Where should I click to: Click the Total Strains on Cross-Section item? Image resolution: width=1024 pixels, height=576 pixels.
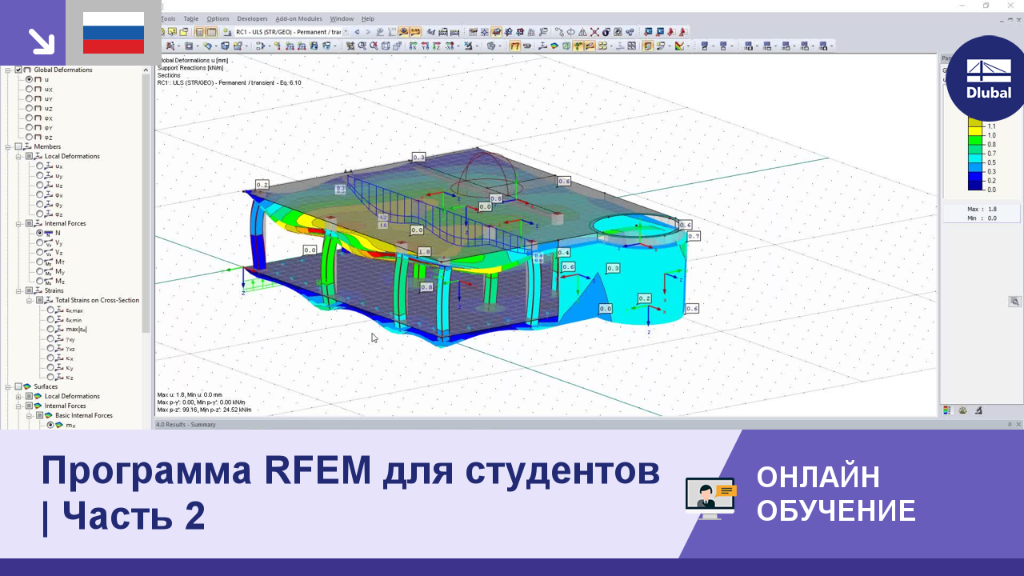click(x=97, y=300)
